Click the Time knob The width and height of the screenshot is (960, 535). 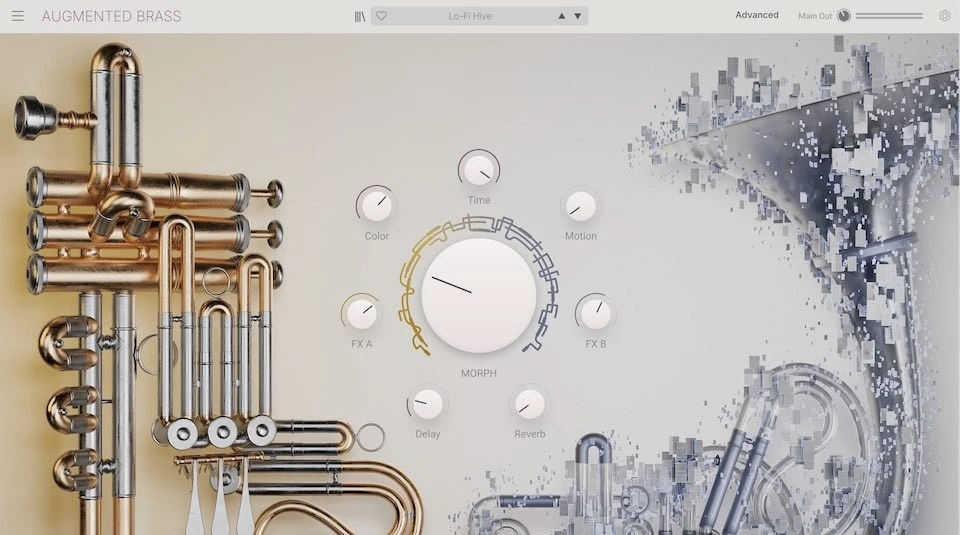(x=479, y=170)
